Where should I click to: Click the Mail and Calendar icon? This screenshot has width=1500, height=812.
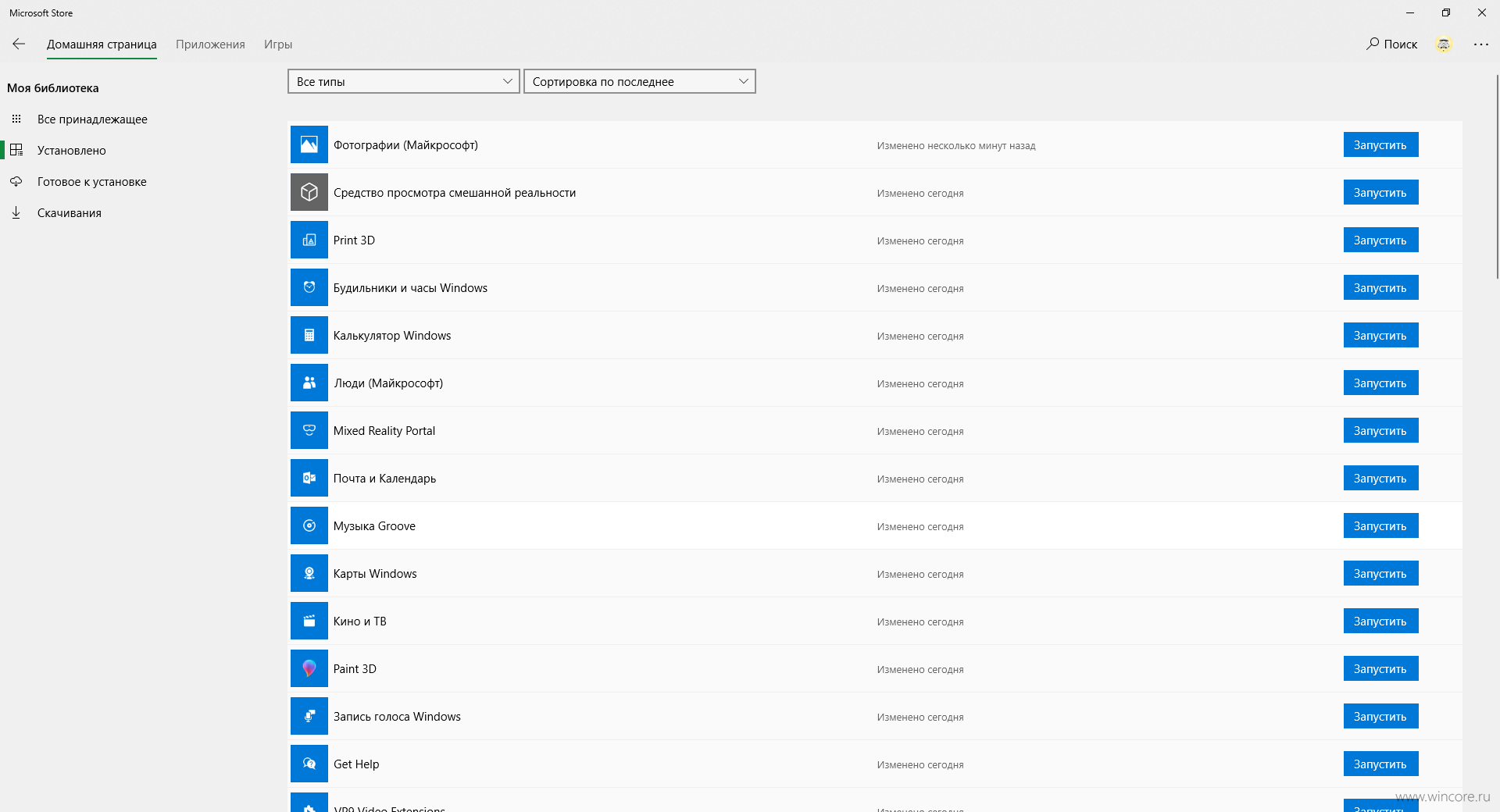pos(309,478)
